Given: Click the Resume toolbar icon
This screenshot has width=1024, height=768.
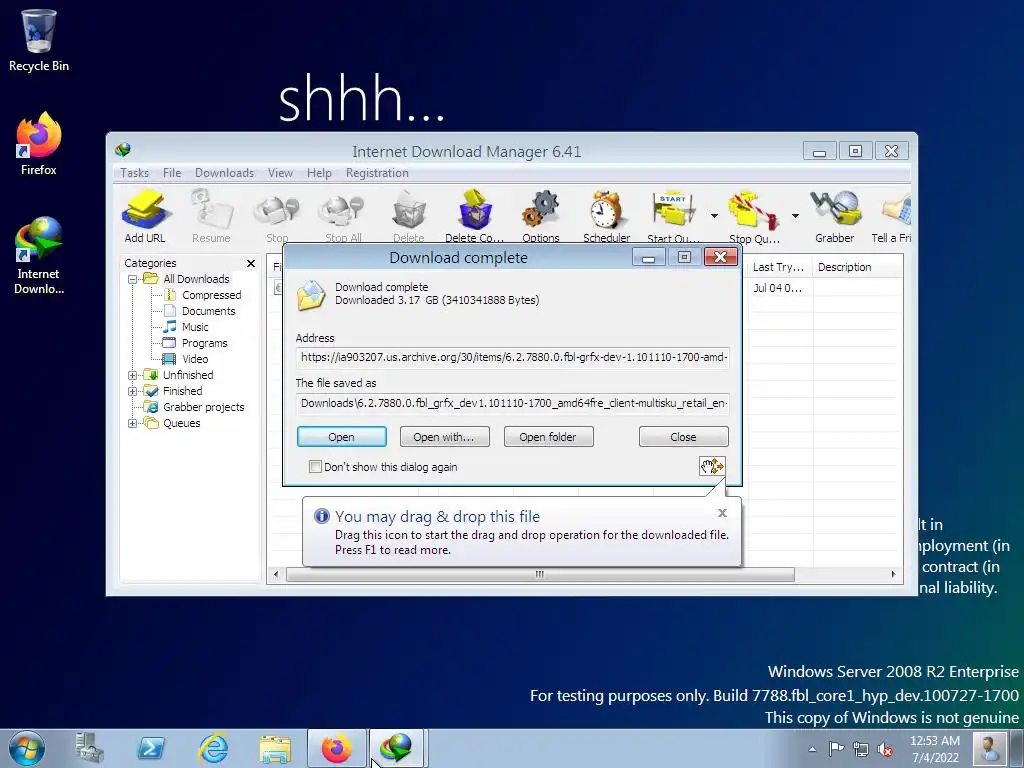Looking at the screenshot, I should pyautogui.click(x=211, y=216).
